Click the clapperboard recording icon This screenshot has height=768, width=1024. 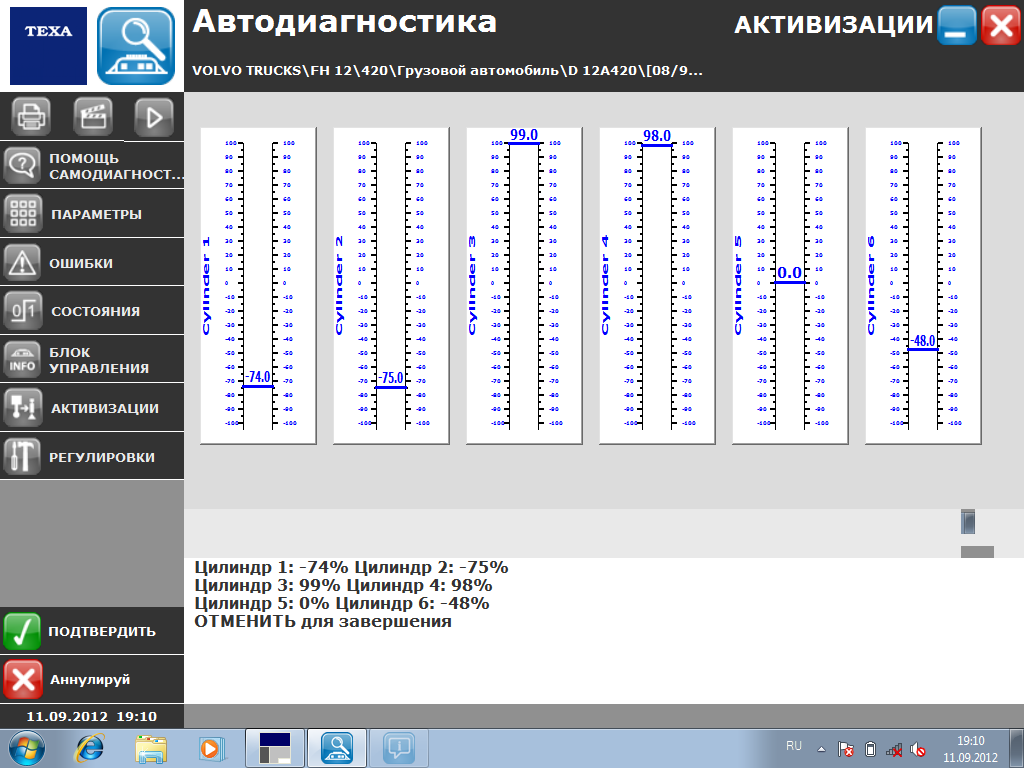tap(93, 117)
